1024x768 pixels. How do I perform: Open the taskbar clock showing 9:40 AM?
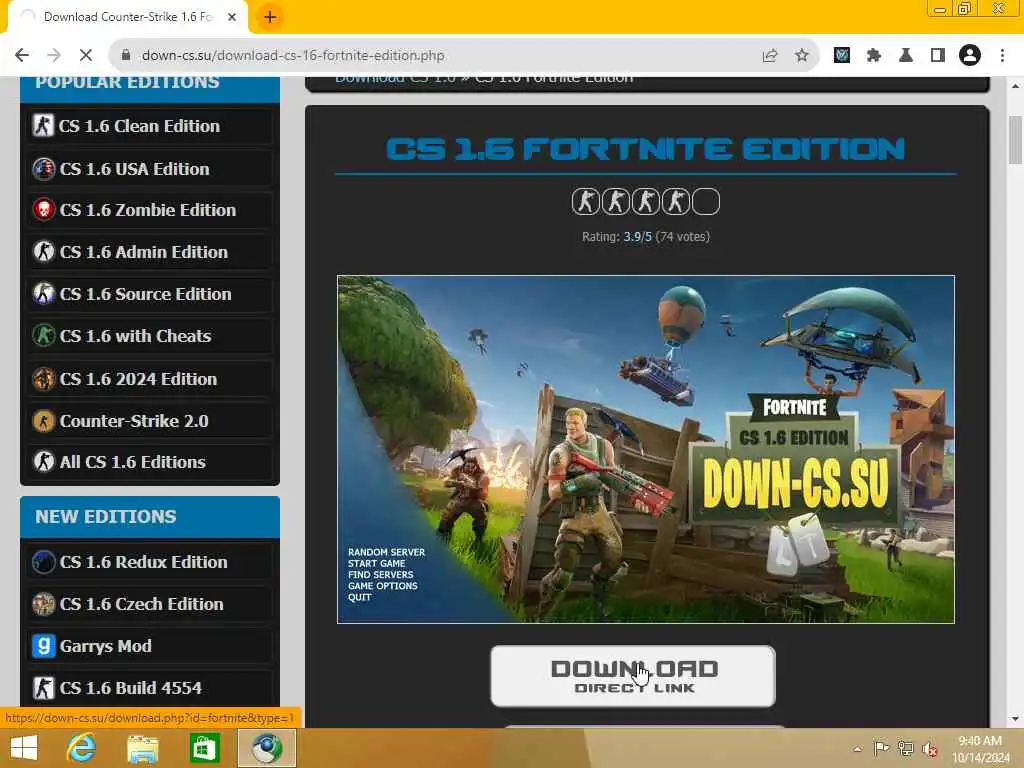(980, 749)
